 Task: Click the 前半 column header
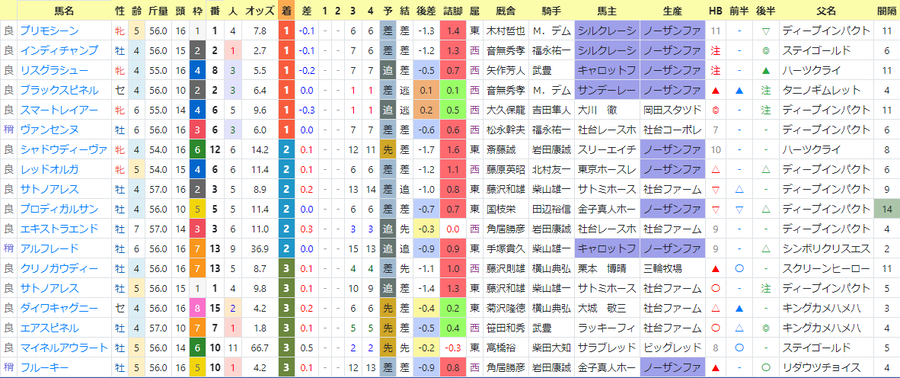(740, 11)
